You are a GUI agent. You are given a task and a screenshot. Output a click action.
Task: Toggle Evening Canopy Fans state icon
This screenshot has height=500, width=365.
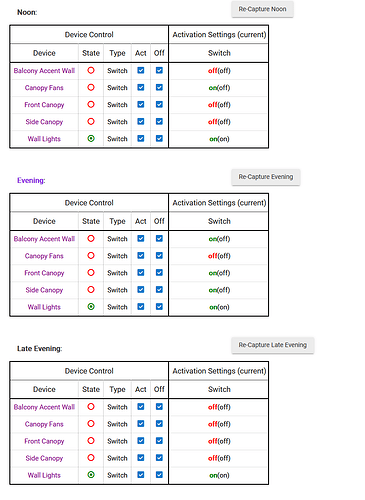(x=91, y=255)
